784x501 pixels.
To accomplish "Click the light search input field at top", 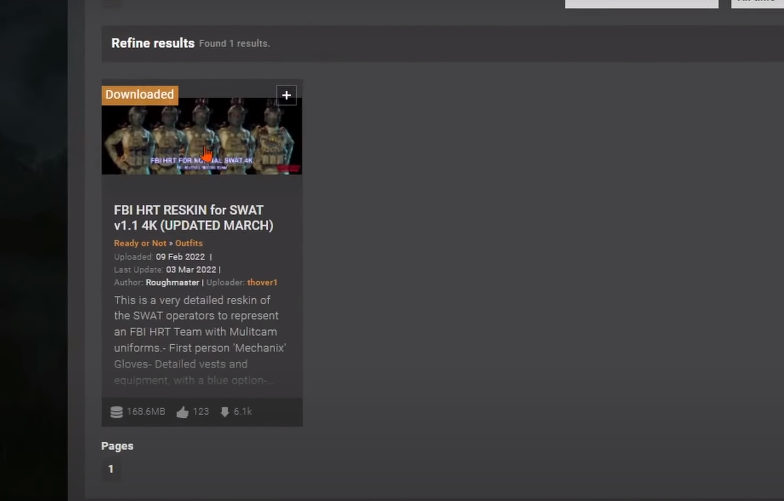I will pyautogui.click(x=642, y=4).
